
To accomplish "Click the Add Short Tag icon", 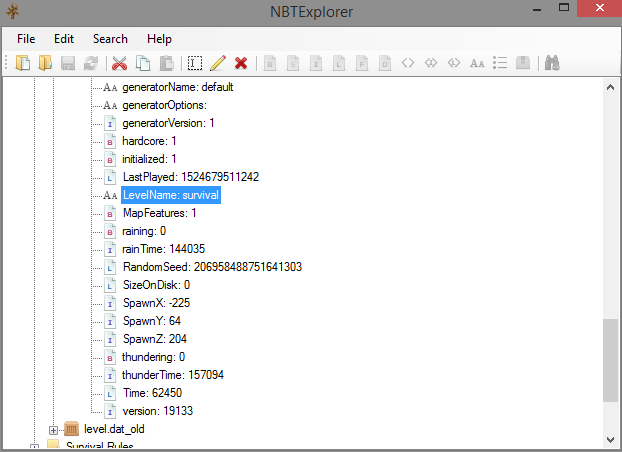I will (x=293, y=63).
